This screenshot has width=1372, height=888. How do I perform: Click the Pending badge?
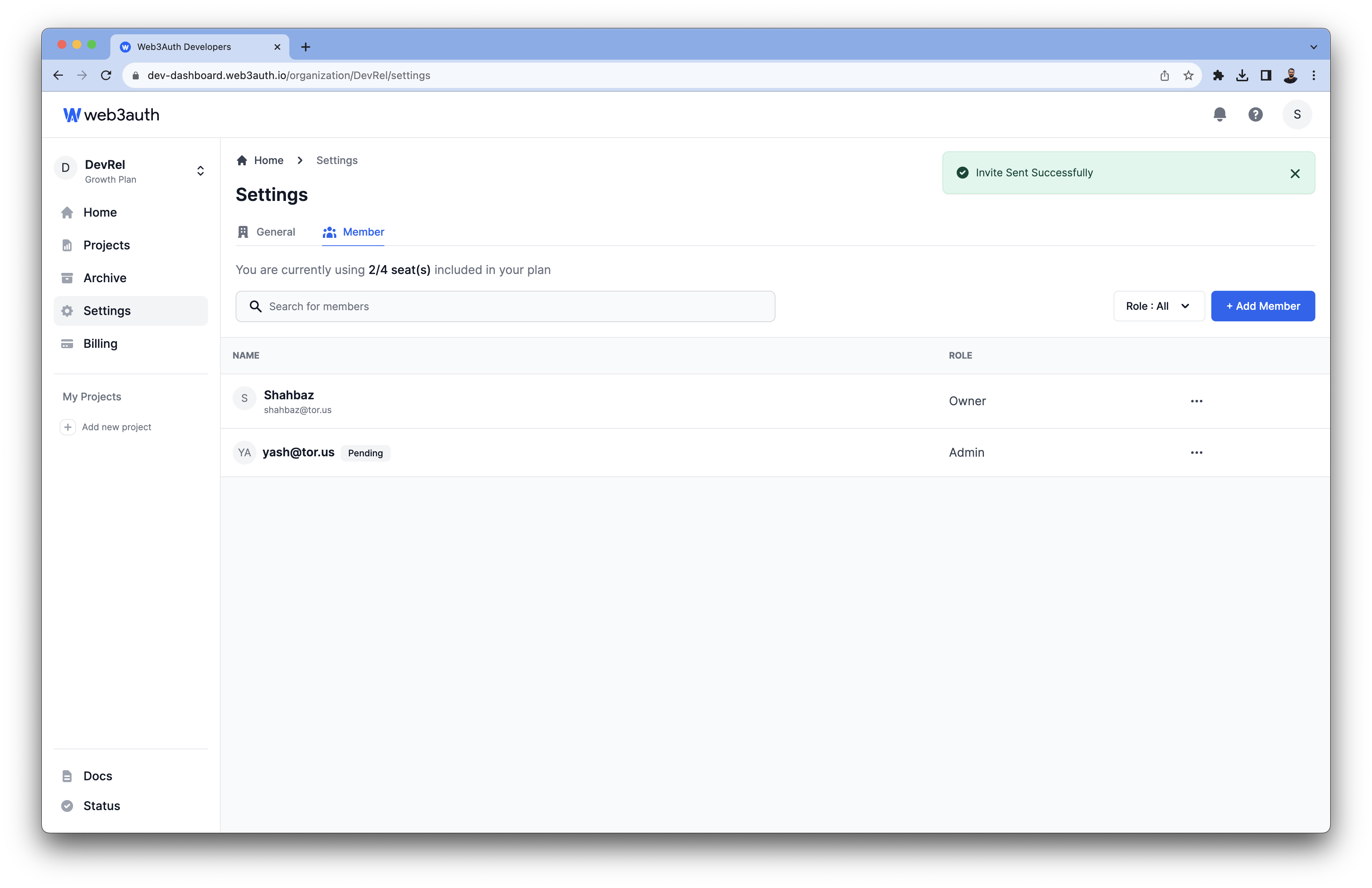pos(365,453)
